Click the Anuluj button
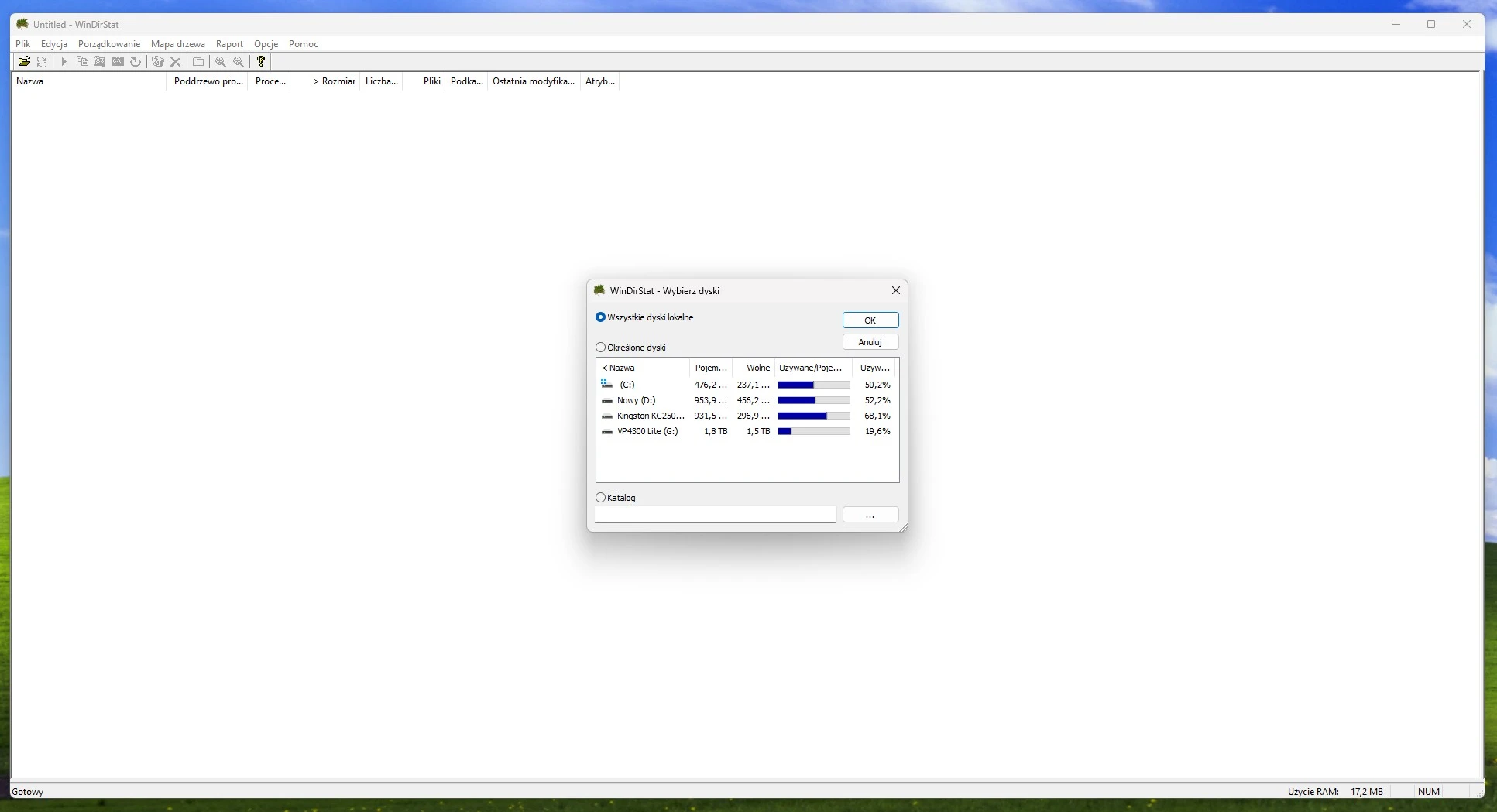The height and width of the screenshot is (812, 1497). point(870,341)
